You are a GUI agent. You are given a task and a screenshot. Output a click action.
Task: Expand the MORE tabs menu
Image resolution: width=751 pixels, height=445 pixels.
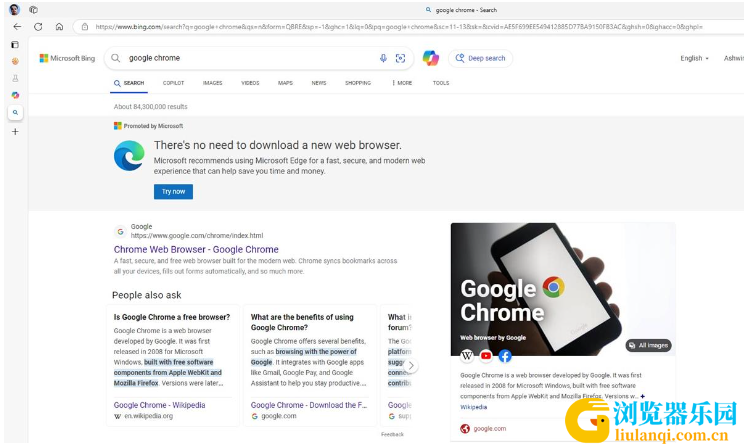[402, 83]
